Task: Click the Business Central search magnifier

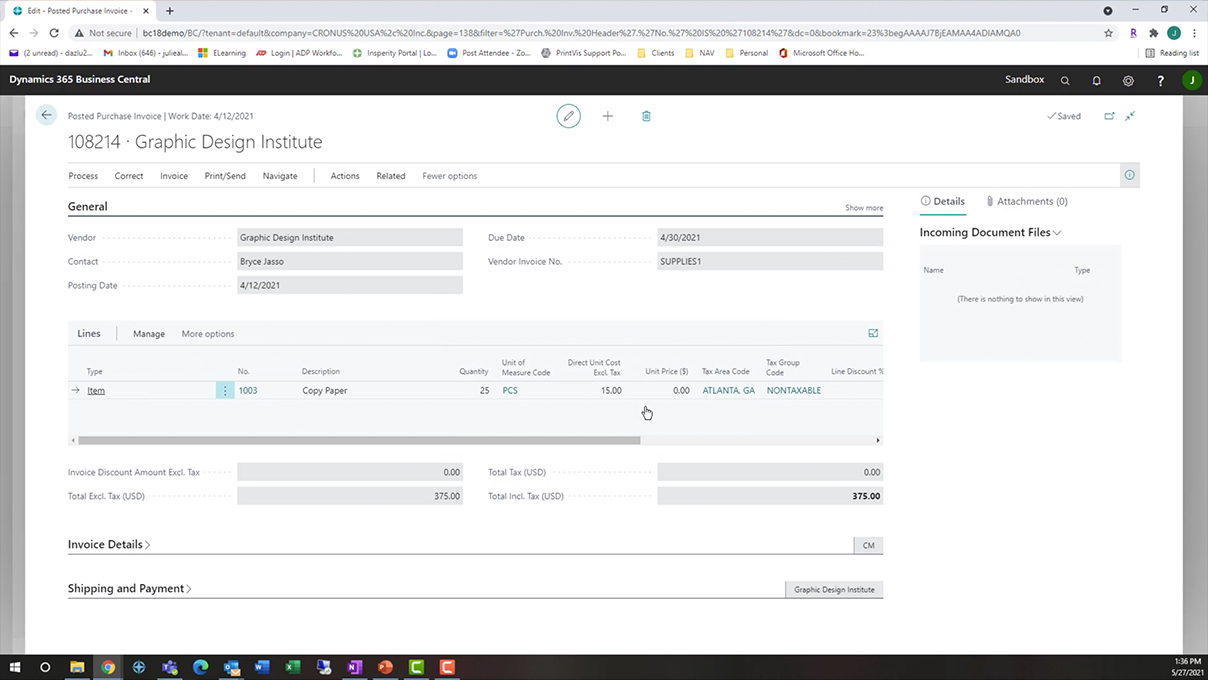Action: [1065, 80]
